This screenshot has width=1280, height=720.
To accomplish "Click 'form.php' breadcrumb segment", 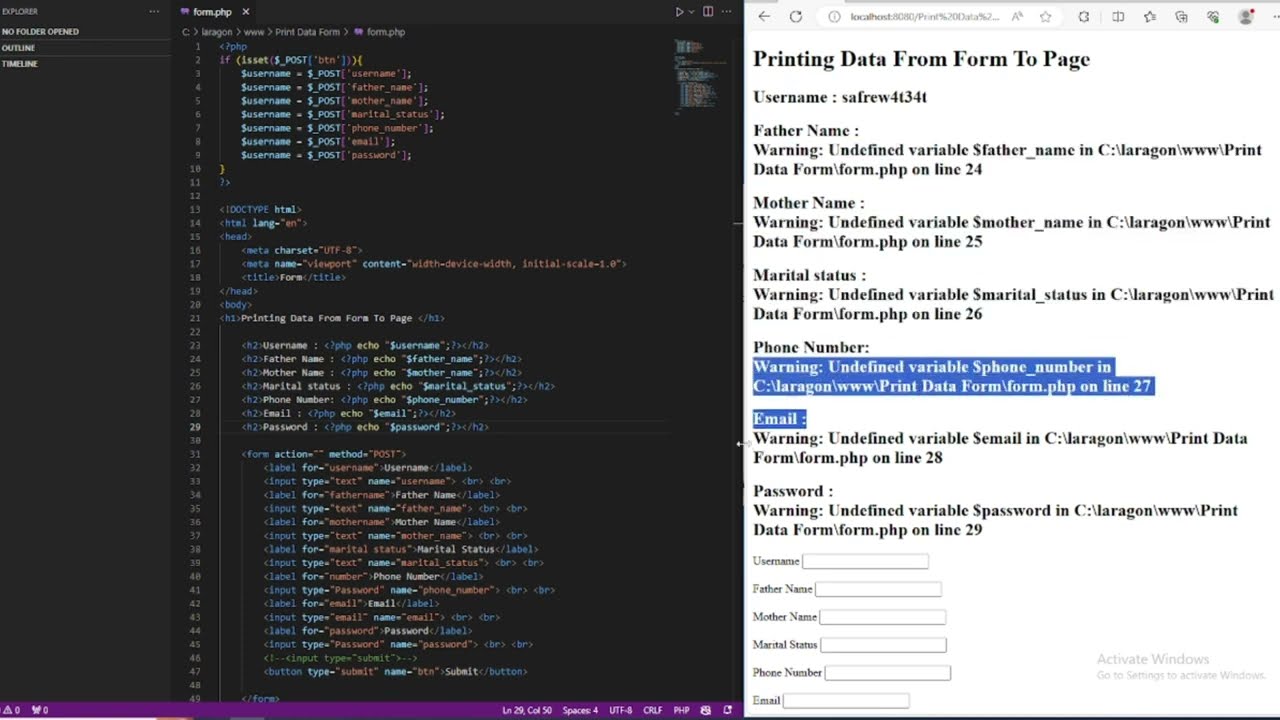I will click(385, 32).
